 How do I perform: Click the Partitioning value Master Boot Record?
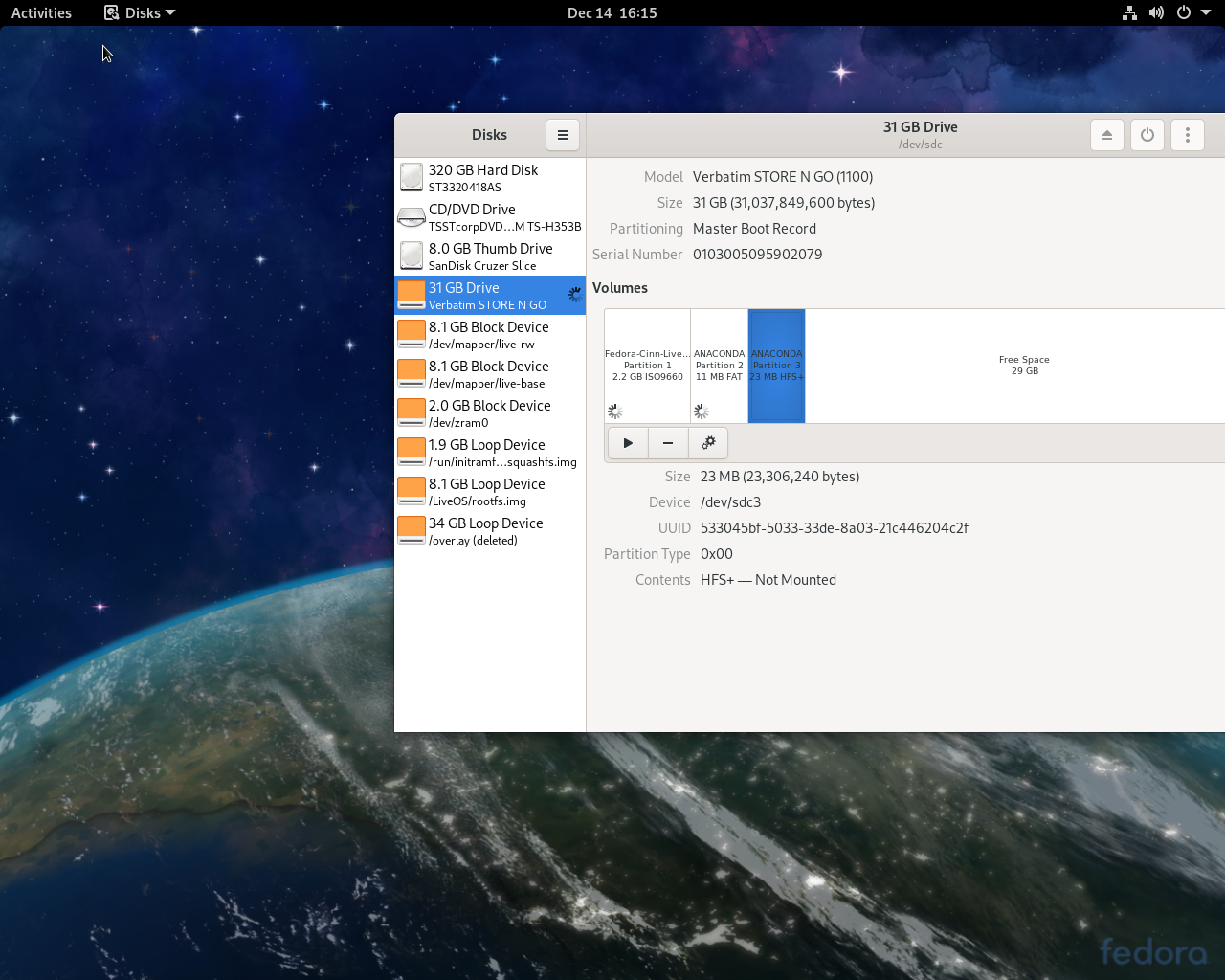(755, 229)
